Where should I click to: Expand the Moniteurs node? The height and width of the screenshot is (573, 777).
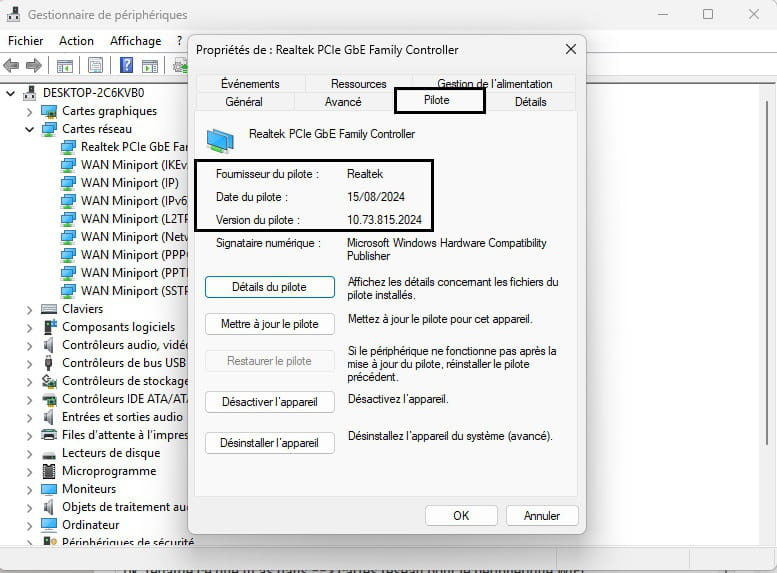[29, 490]
